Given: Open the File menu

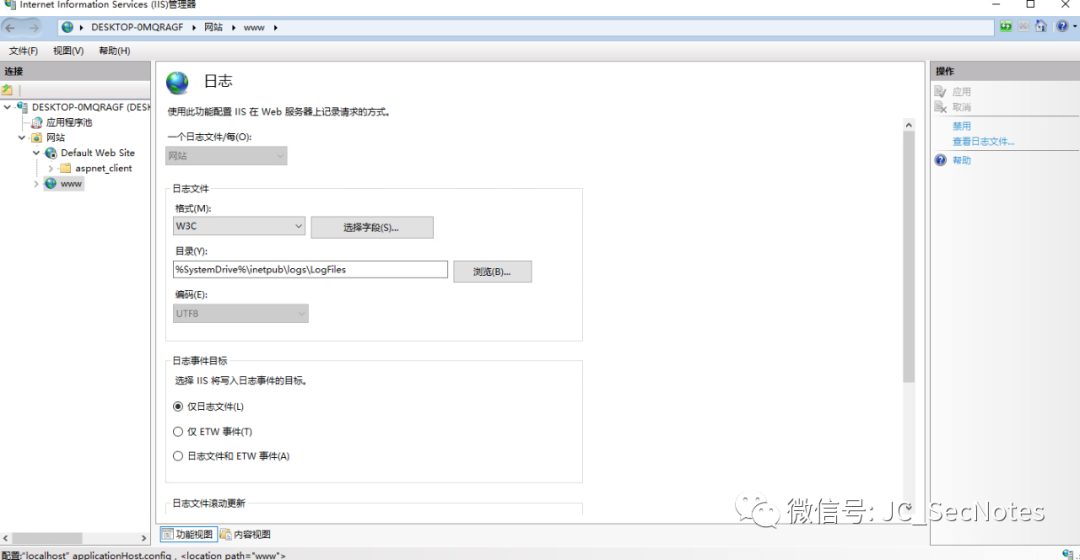Looking at the screenshot, I should (x=23, y=51).
